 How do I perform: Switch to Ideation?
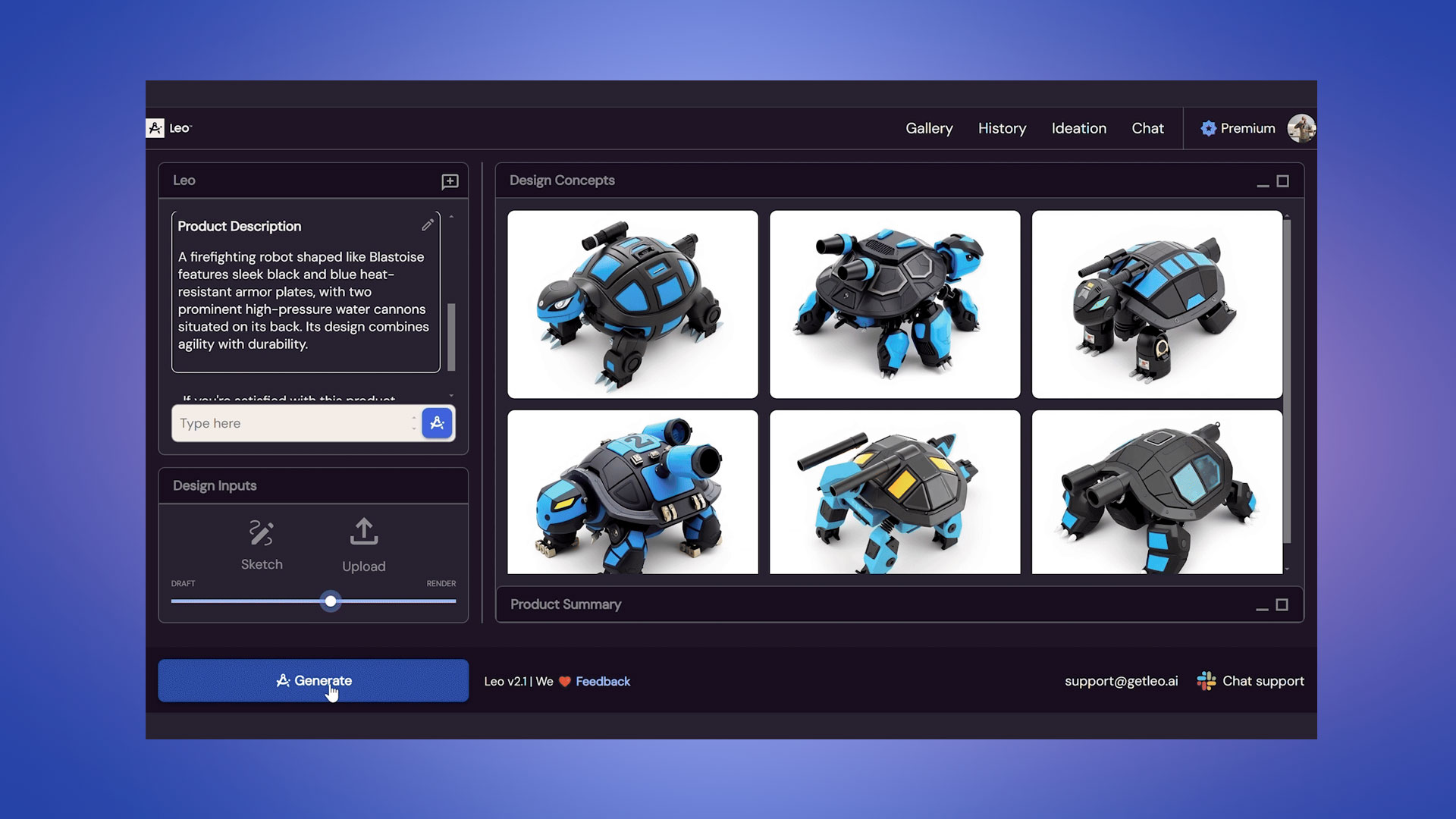[x=1079, y=128]
